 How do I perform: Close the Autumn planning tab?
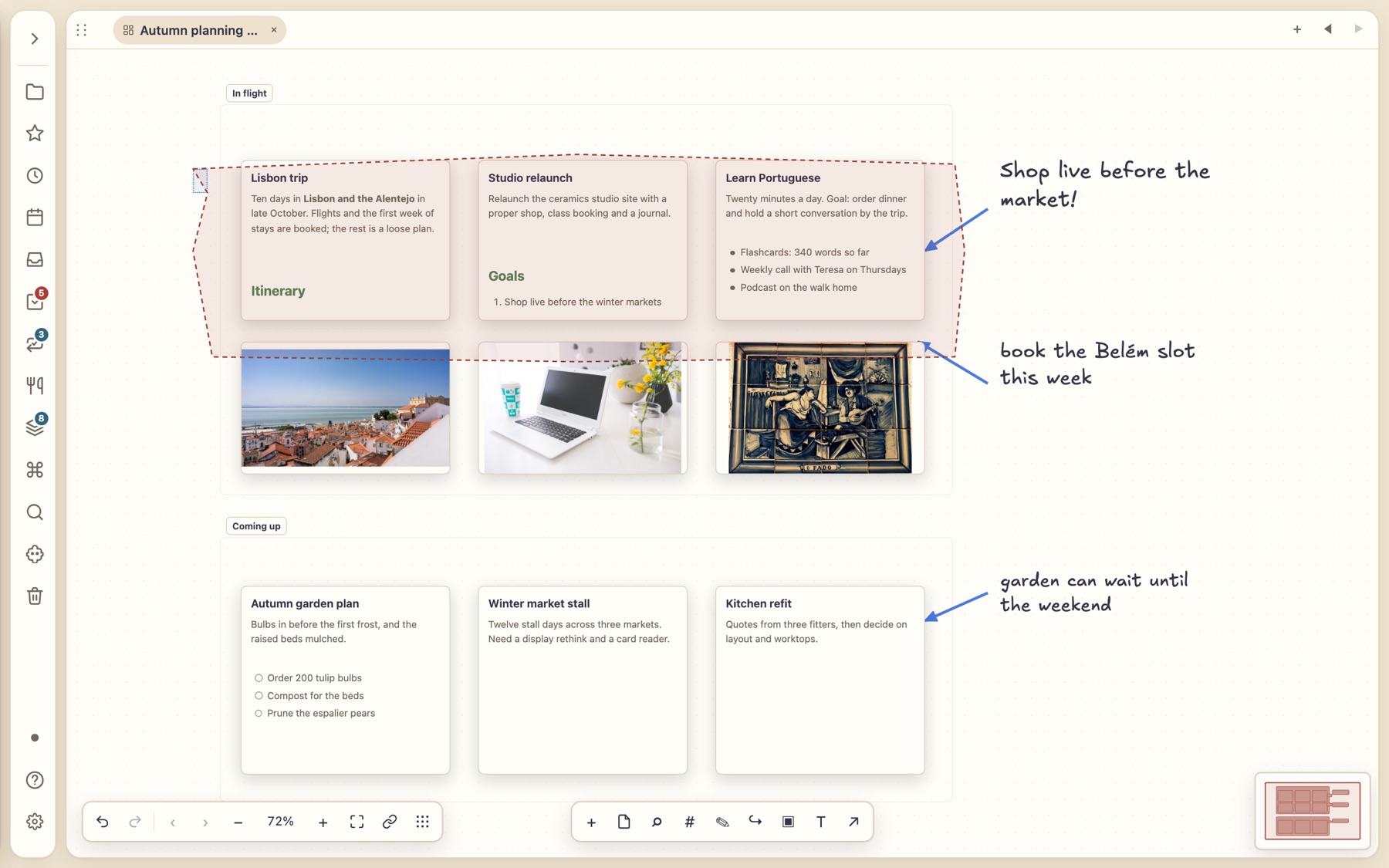pyautogui.click(x=274, y=30)
